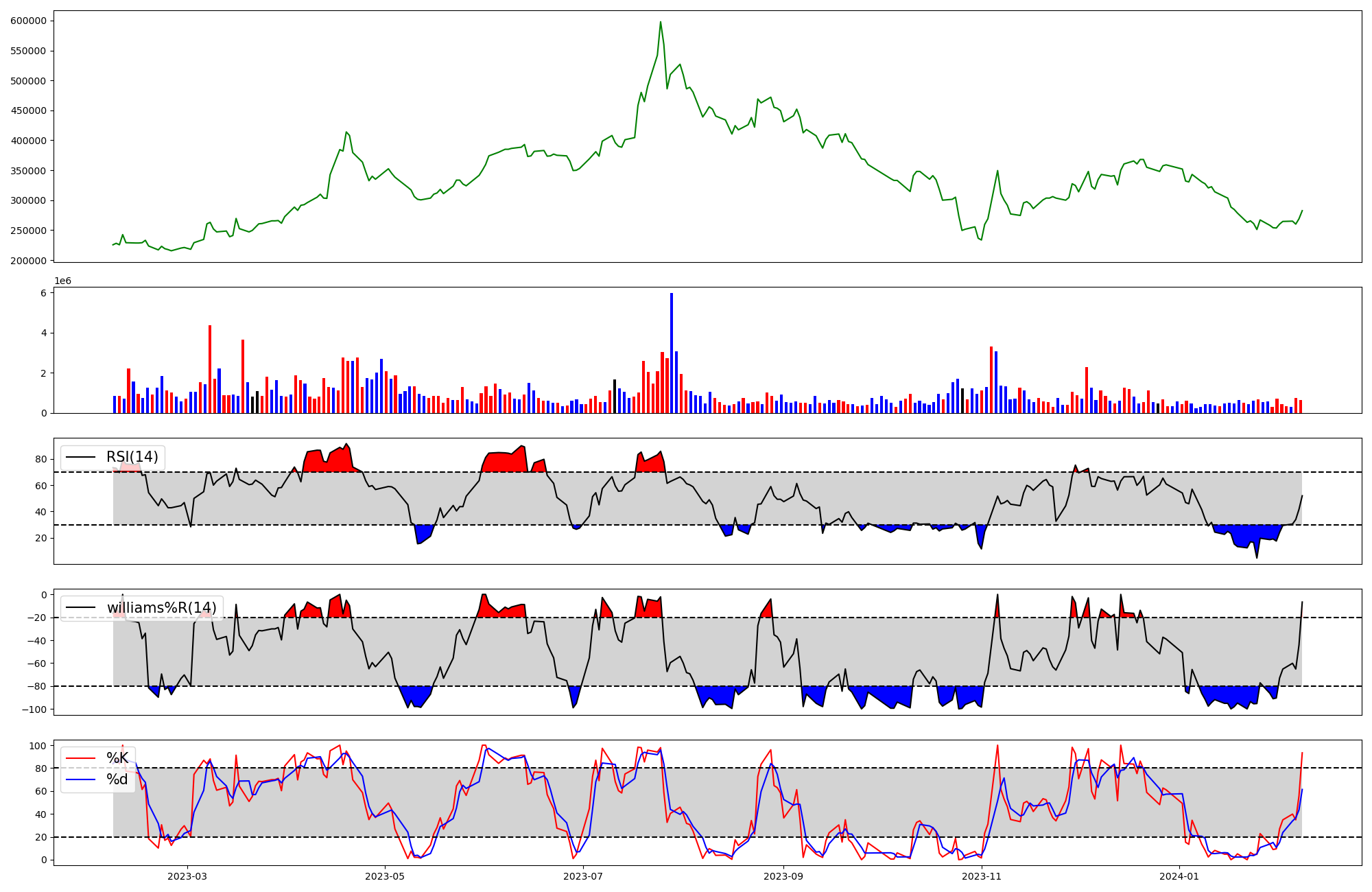Click the tallest red volume bar near 2023-03
The height and width of the screenshot is (892, 1372).
[210, 369]
